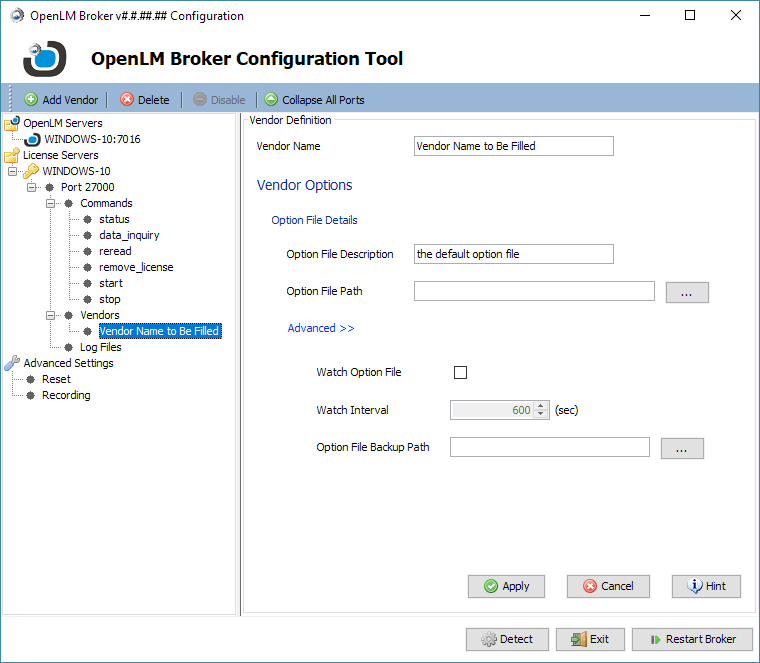
Task: Toggle the Advanced >> options link
Action: (321, 328)
